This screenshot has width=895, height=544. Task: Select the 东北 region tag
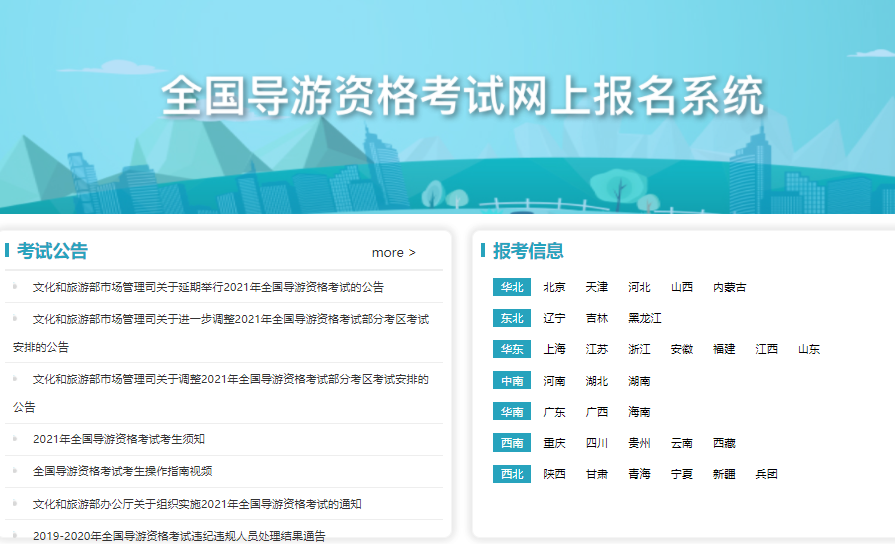point(512,318)
